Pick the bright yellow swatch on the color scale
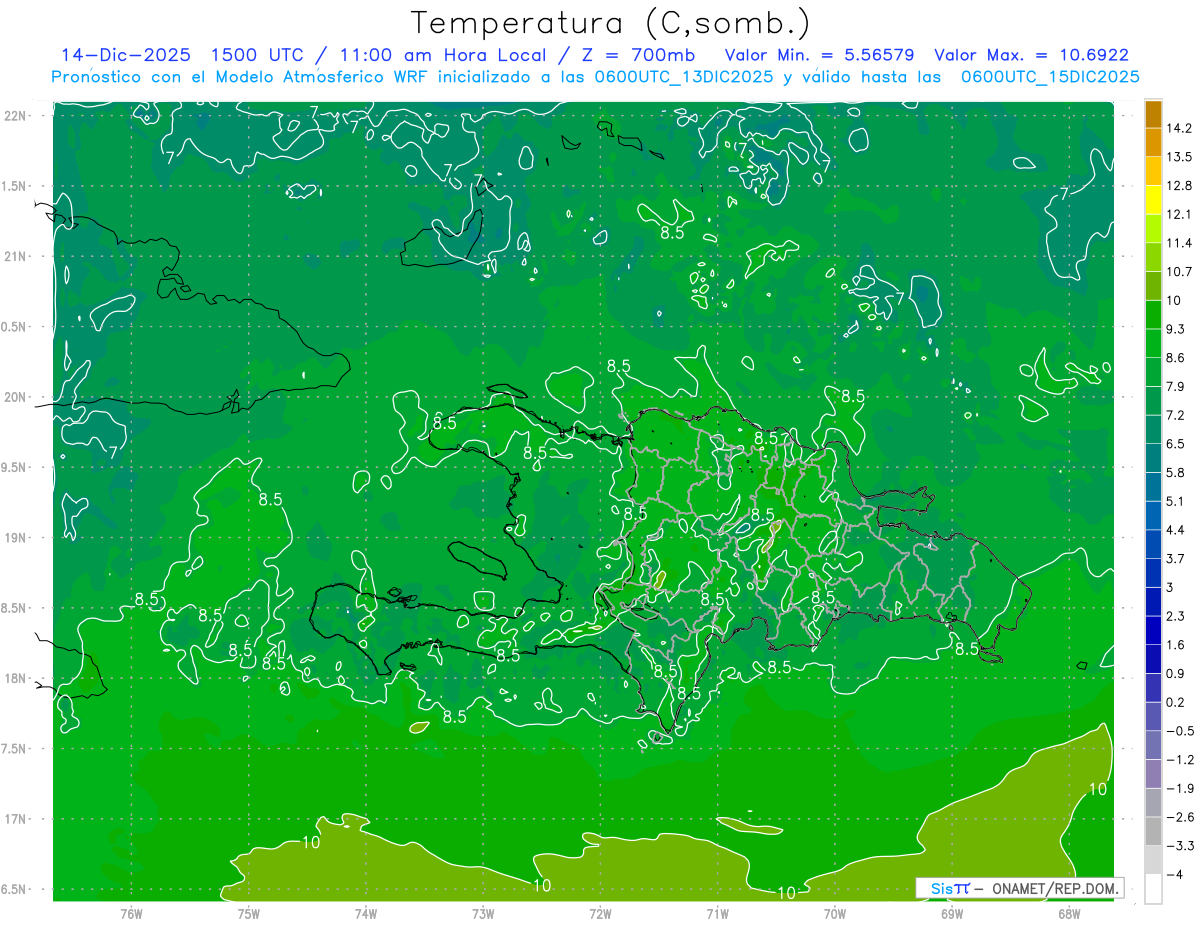The width and height of the screenshot is (1200, 927). point(1153,200)
